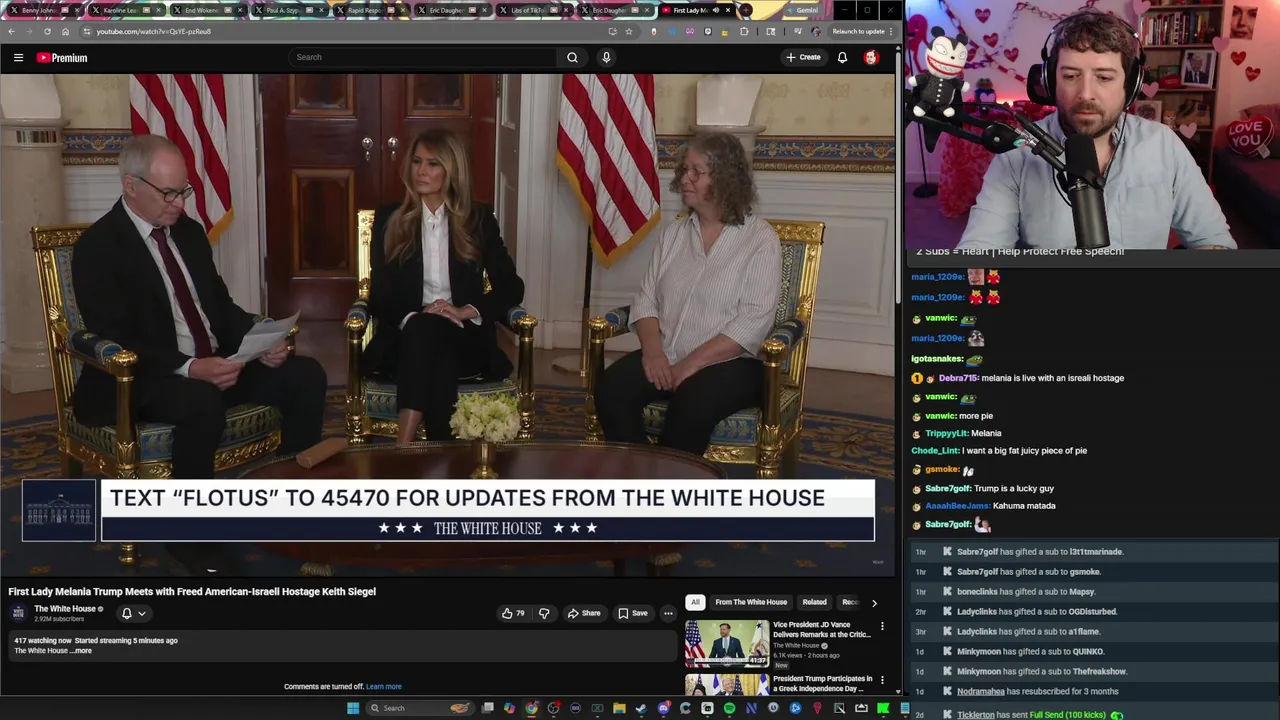
Task: Open YouTube notifications bell
Action: pyautogui.click(x=842, y=57)
